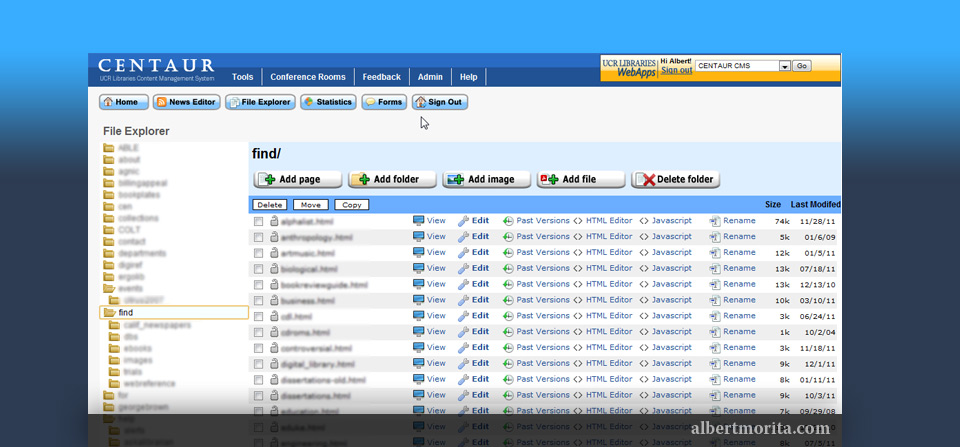Open the Tools menu
Image resolution: width=960 pixels, height=447 pixels.
pos(242,77)
